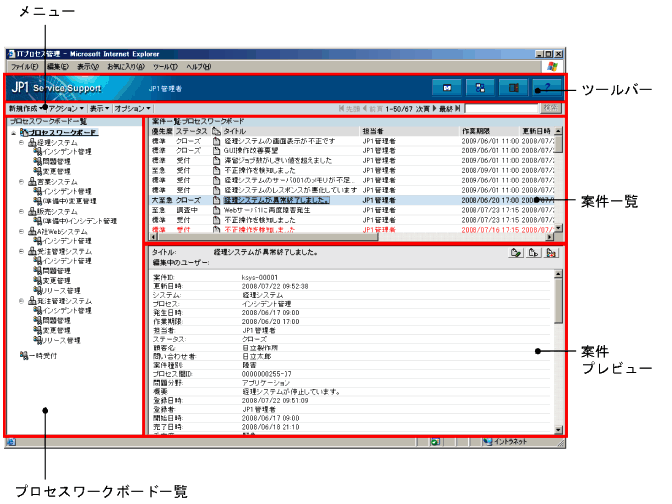Collapse the 経理システム tree node
Viewport: 672px width, 504px height.
point(21,142)
